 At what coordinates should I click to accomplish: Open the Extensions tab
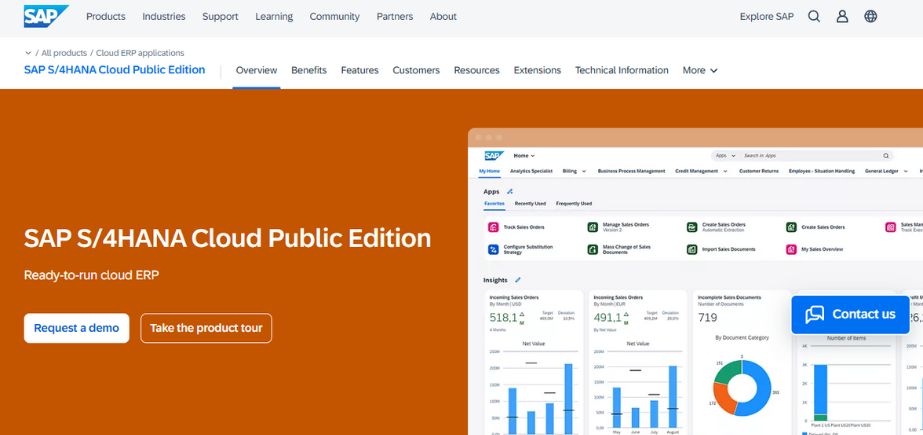[x=537, y=70]
